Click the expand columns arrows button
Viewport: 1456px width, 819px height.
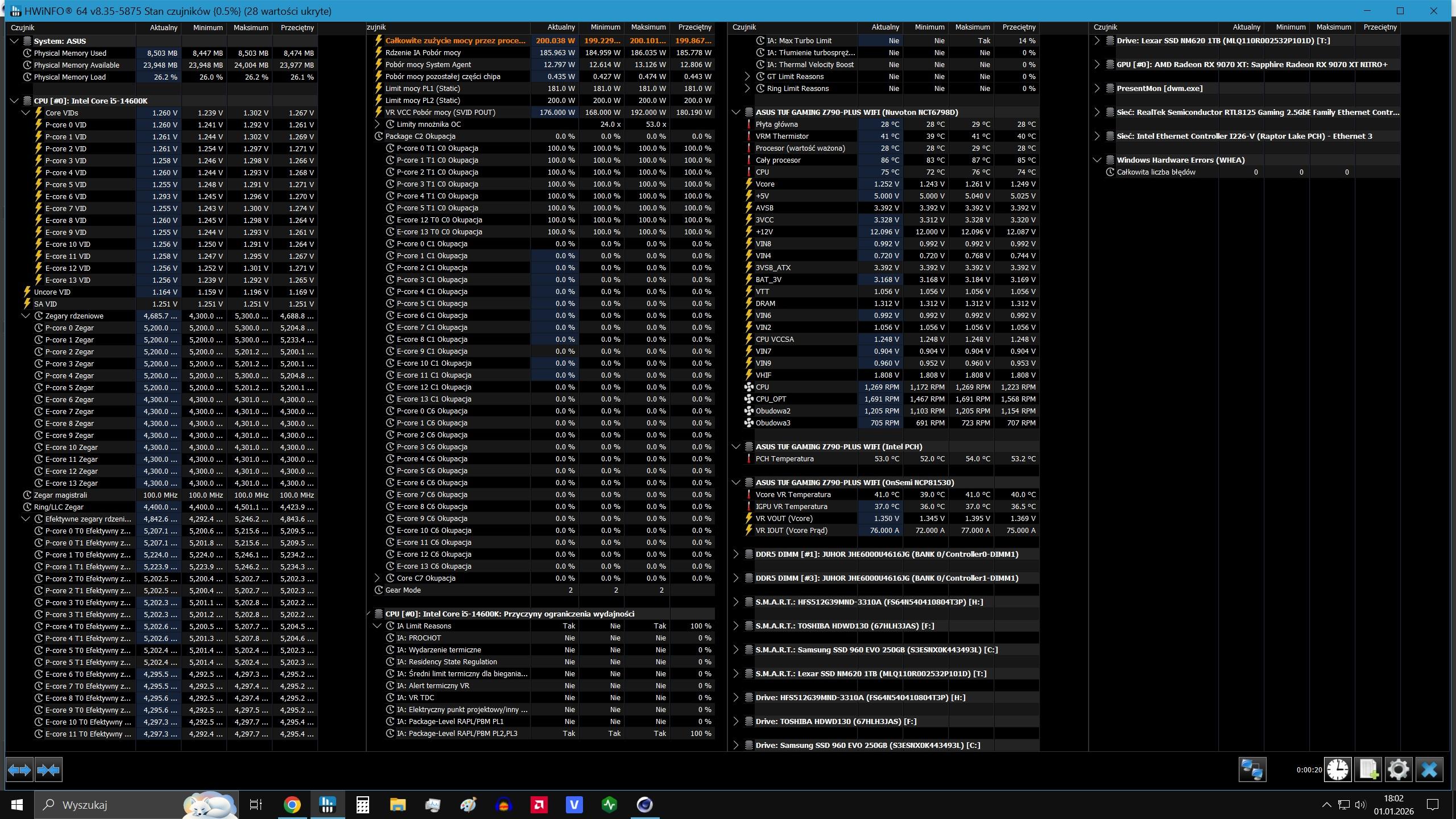[x=19, y=770]
